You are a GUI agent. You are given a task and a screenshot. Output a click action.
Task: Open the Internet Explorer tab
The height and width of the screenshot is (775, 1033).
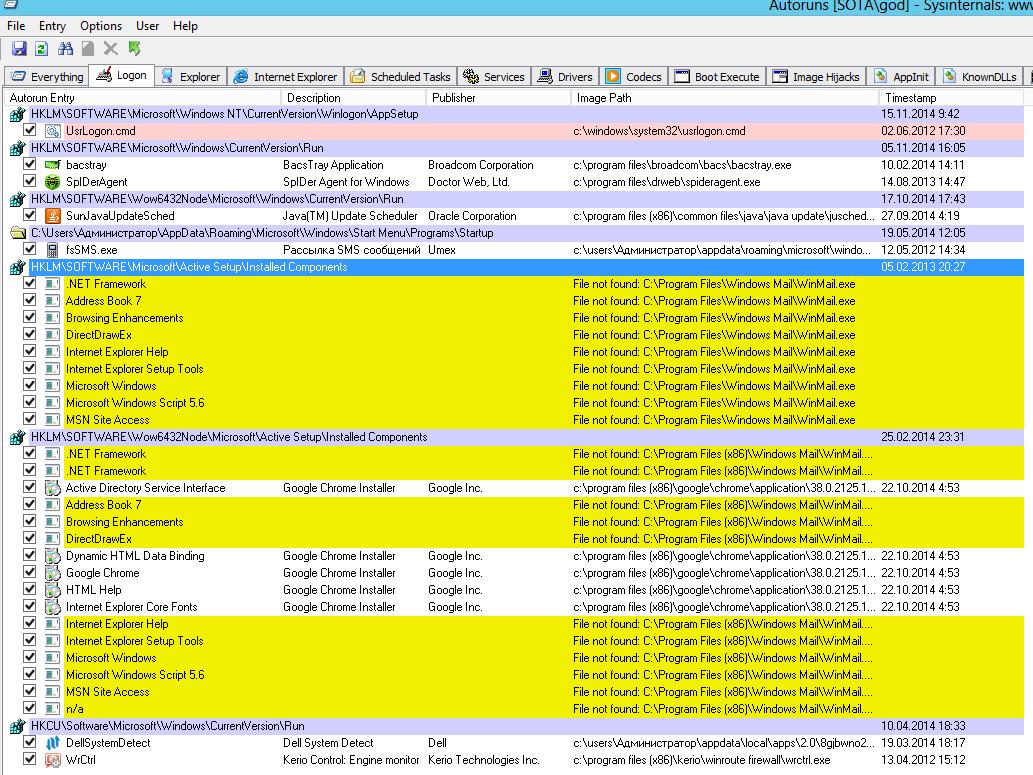[x=285, y=76]
